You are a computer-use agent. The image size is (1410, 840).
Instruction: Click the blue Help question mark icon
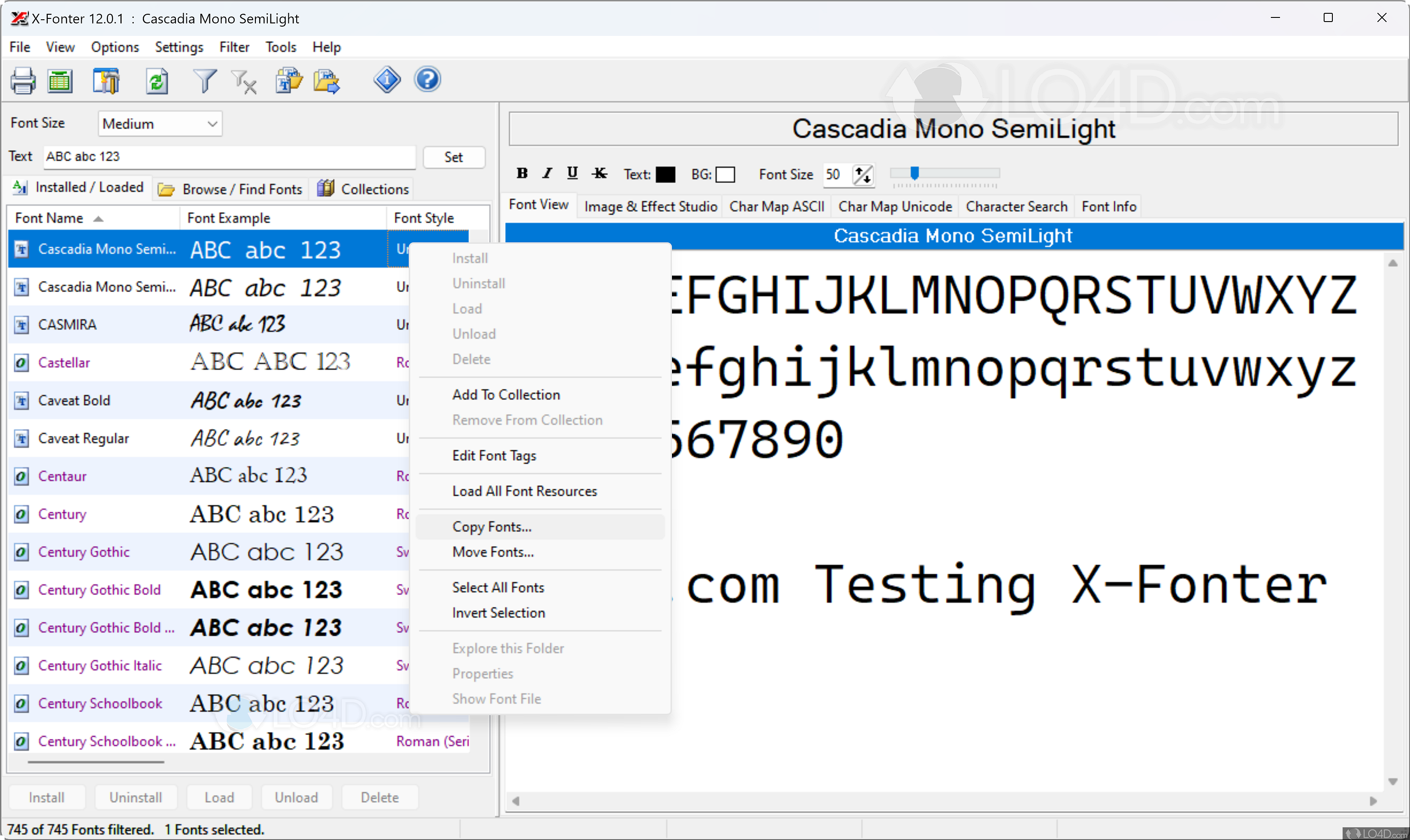click(x=428, y=79)
